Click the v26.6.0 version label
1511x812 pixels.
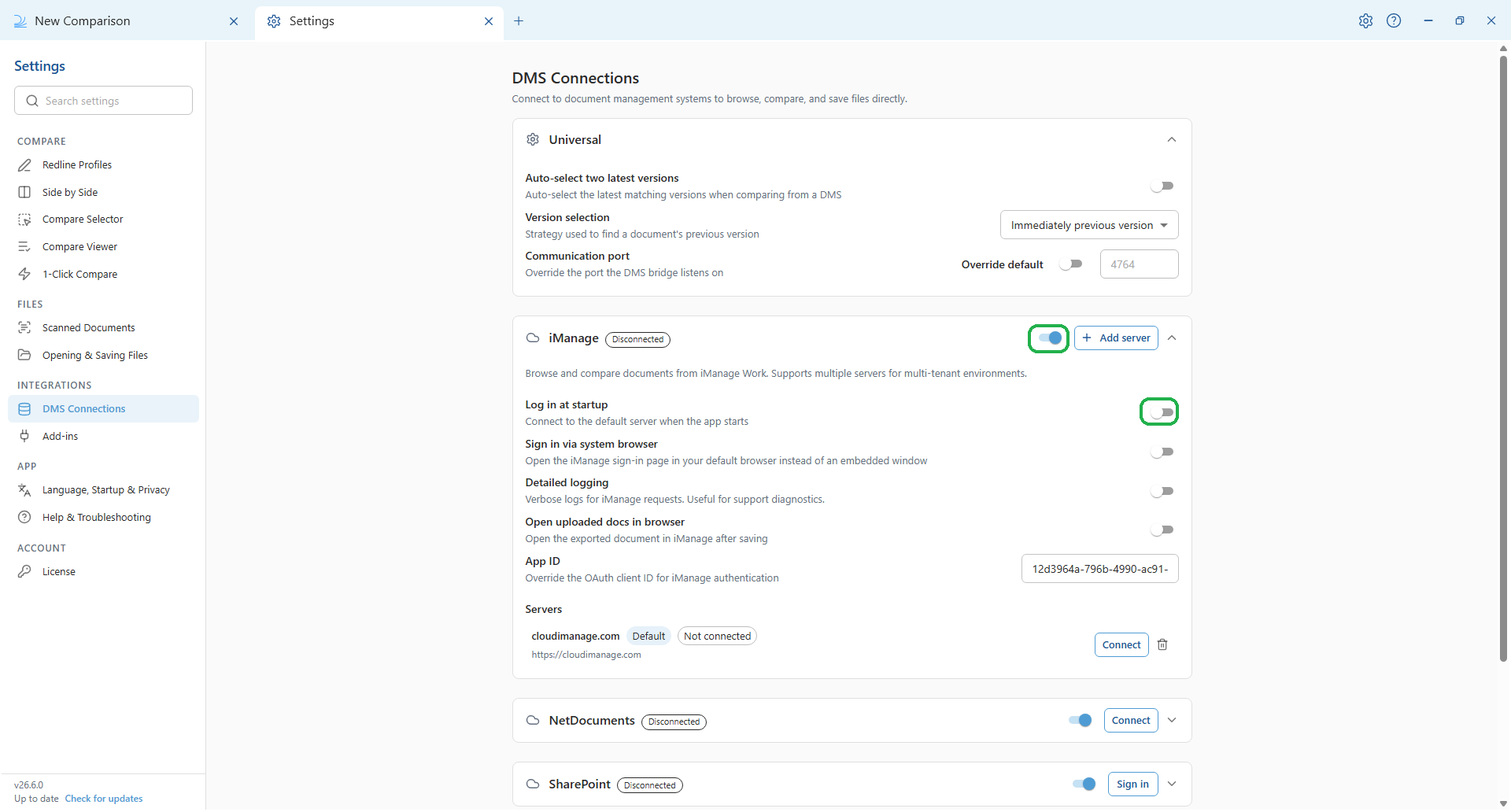(x=29, y=785)
